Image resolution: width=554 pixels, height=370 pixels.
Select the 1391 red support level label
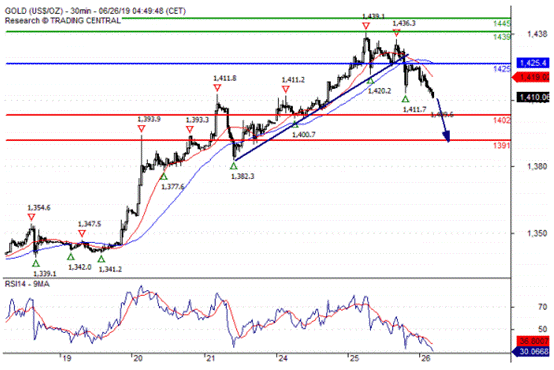tap(501, 146)
